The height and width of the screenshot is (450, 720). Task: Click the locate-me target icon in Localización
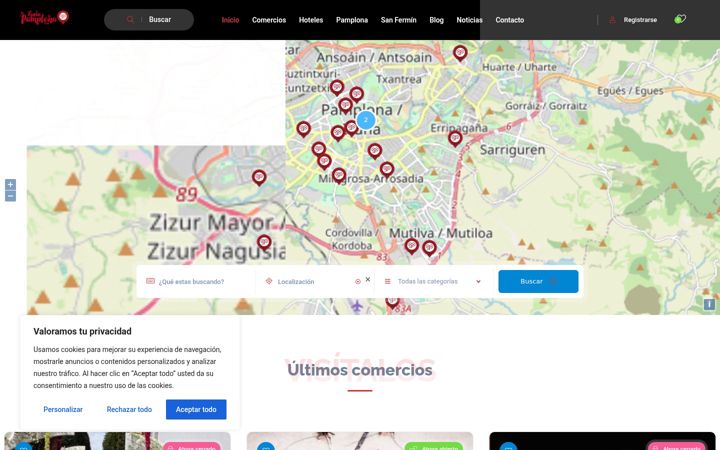358,281
